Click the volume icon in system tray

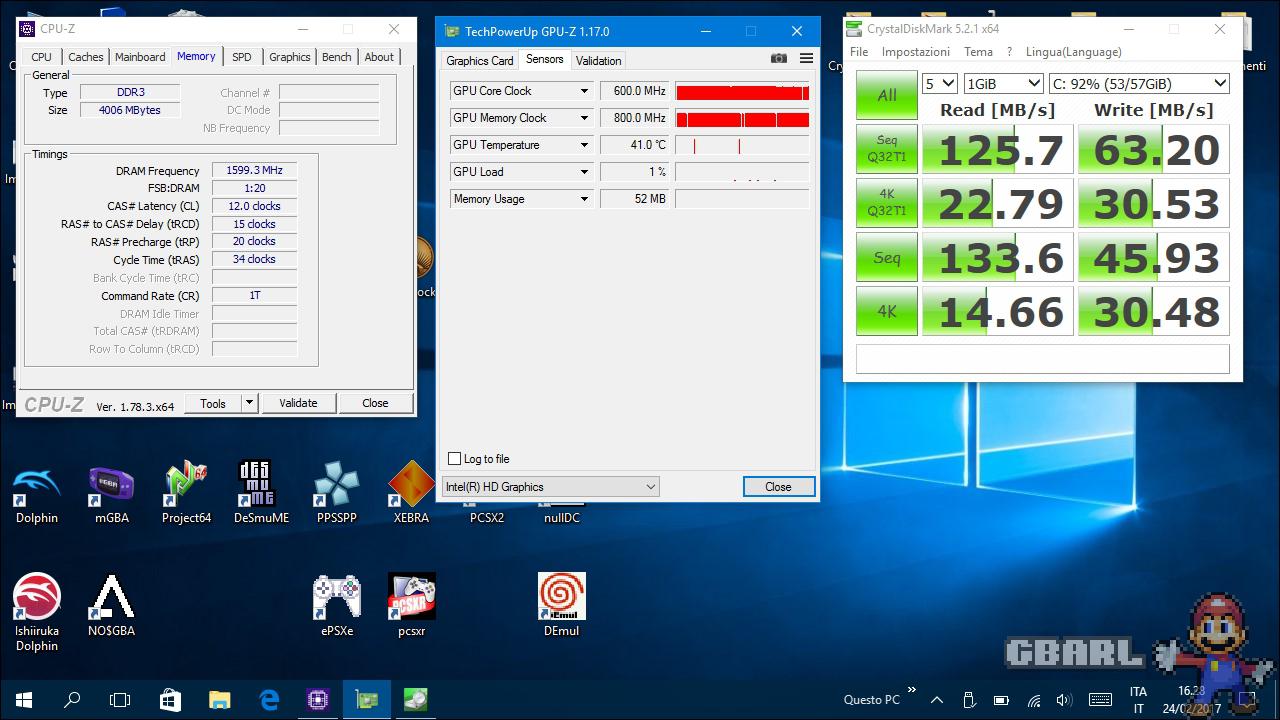pyautogui.click(x=1064, y=700)
